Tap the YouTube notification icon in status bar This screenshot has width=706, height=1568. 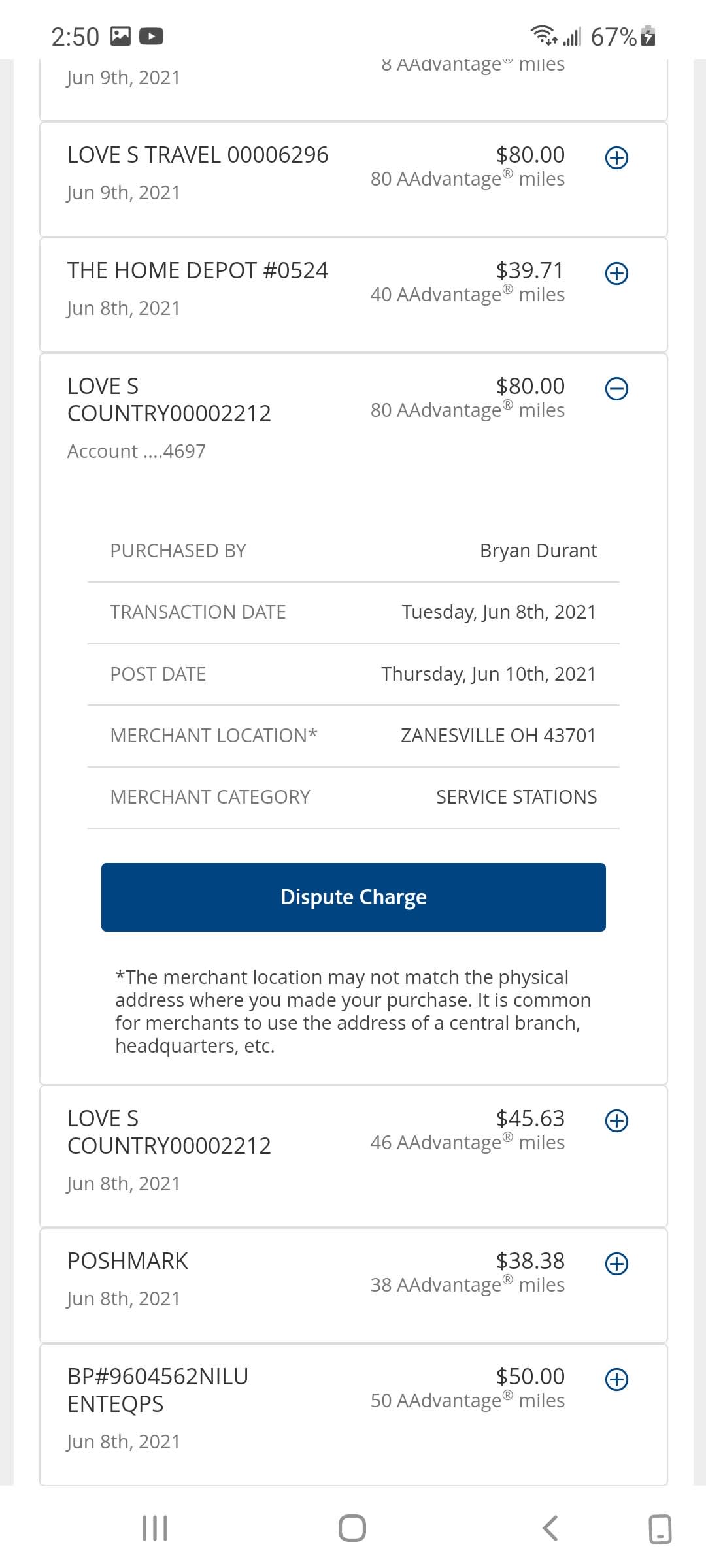151,36
